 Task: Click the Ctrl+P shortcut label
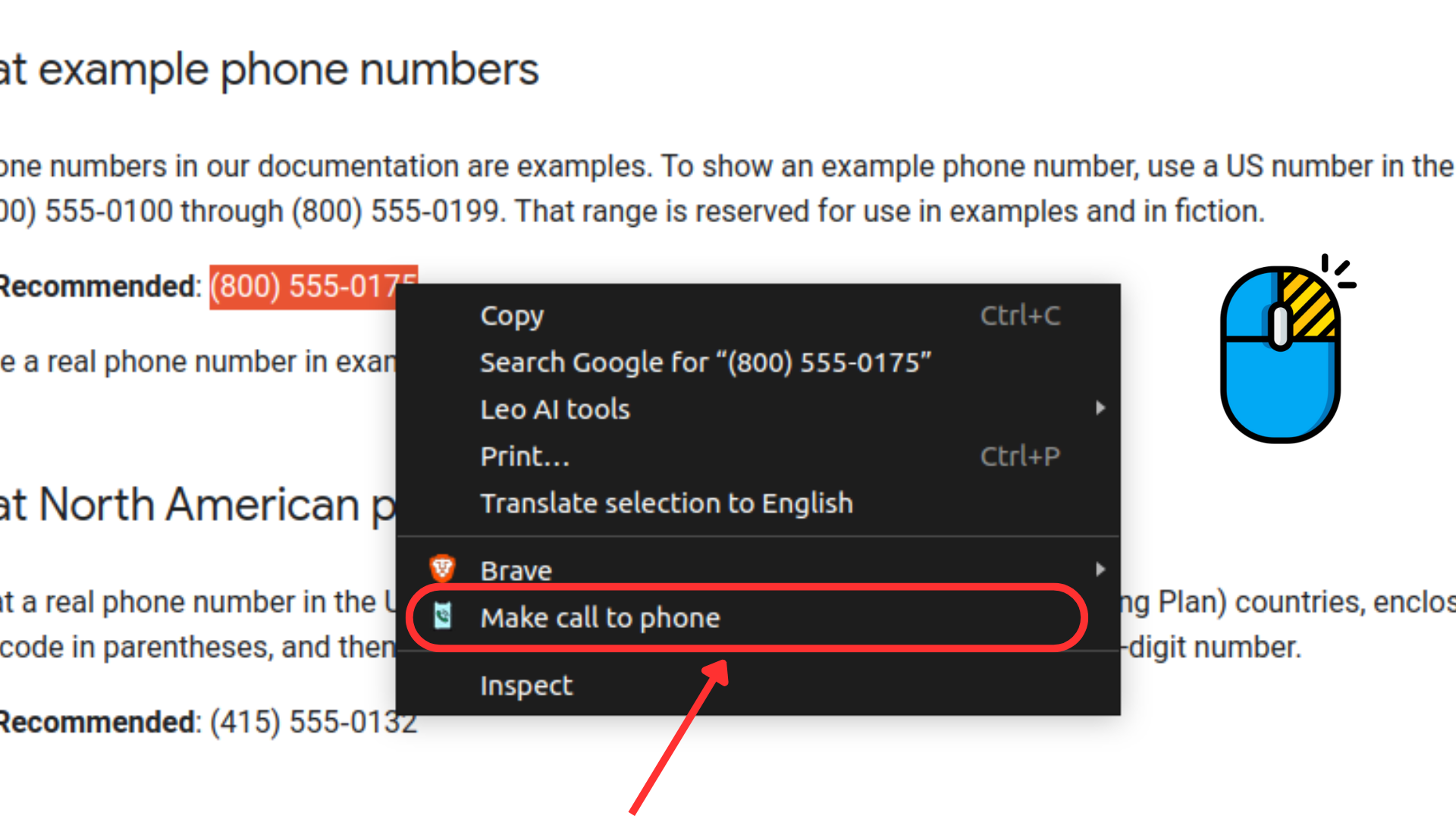(x=1020, y=457)
